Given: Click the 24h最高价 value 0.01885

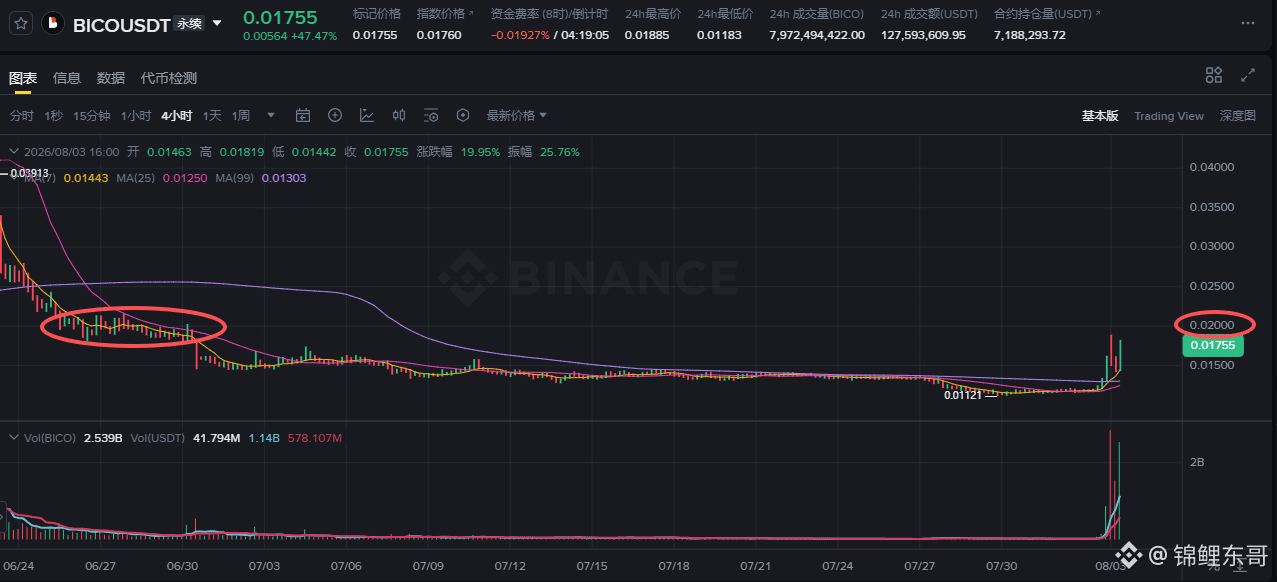Looking at the screenshot, I should [646, 35].
